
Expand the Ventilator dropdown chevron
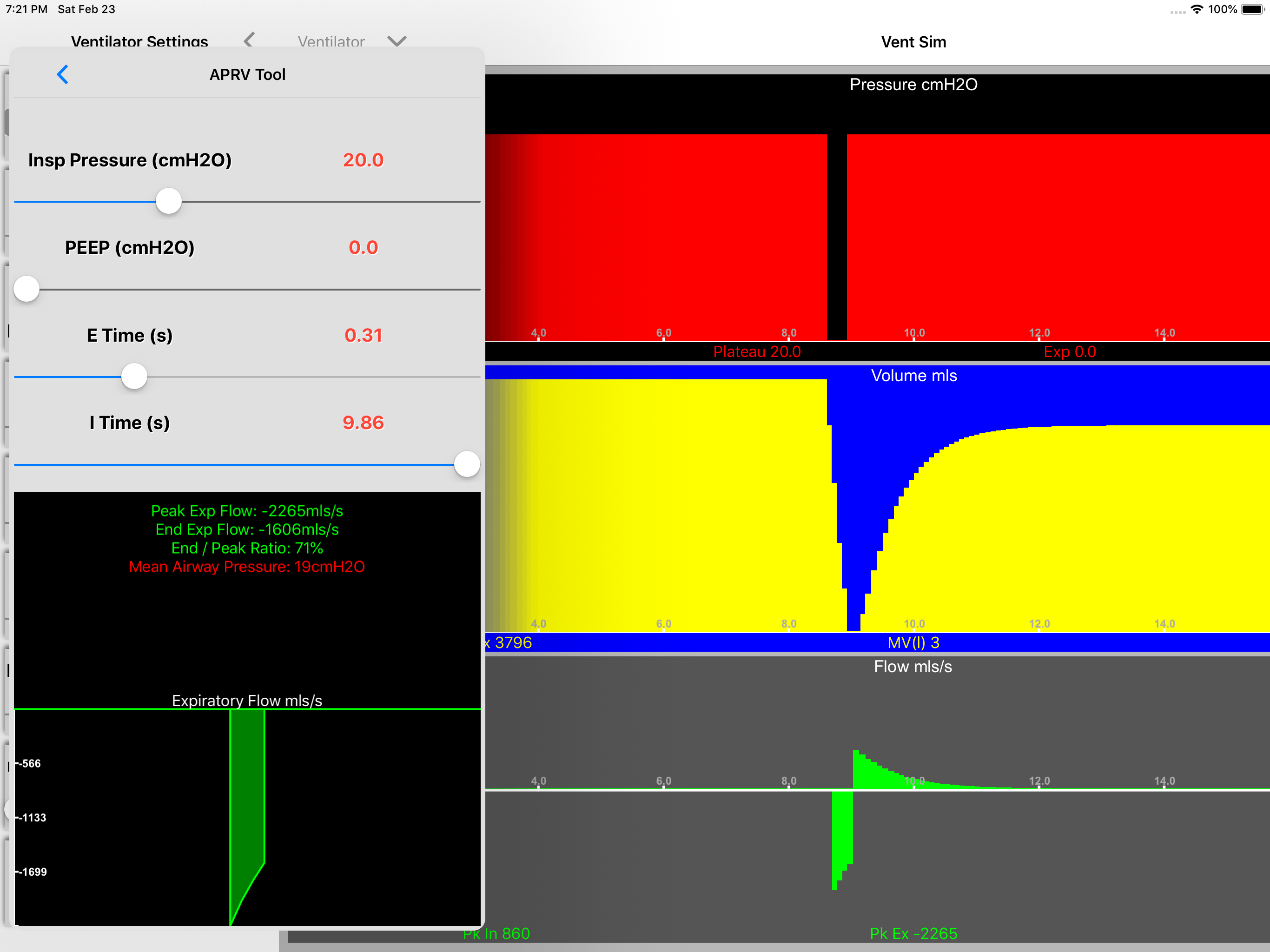click(397, 41)
